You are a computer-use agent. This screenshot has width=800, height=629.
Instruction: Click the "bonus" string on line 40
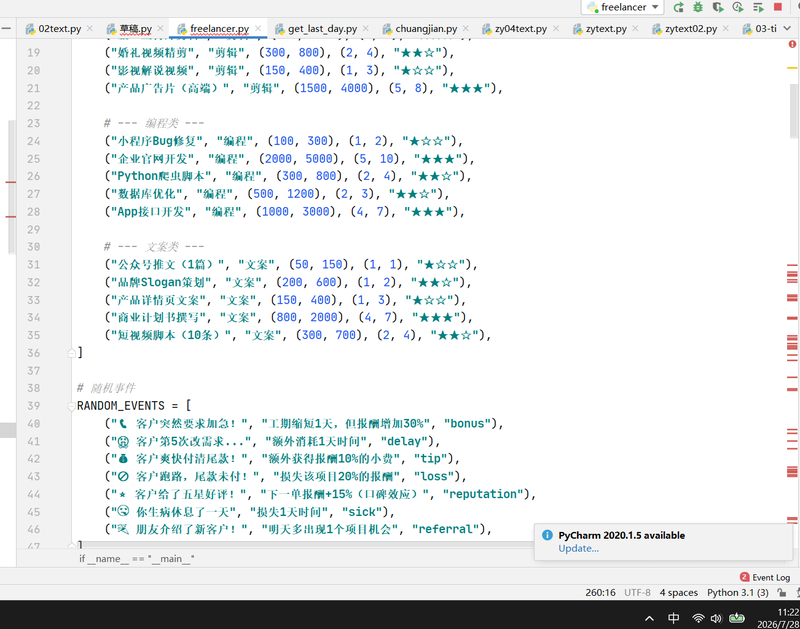click(x=467, y=423)
